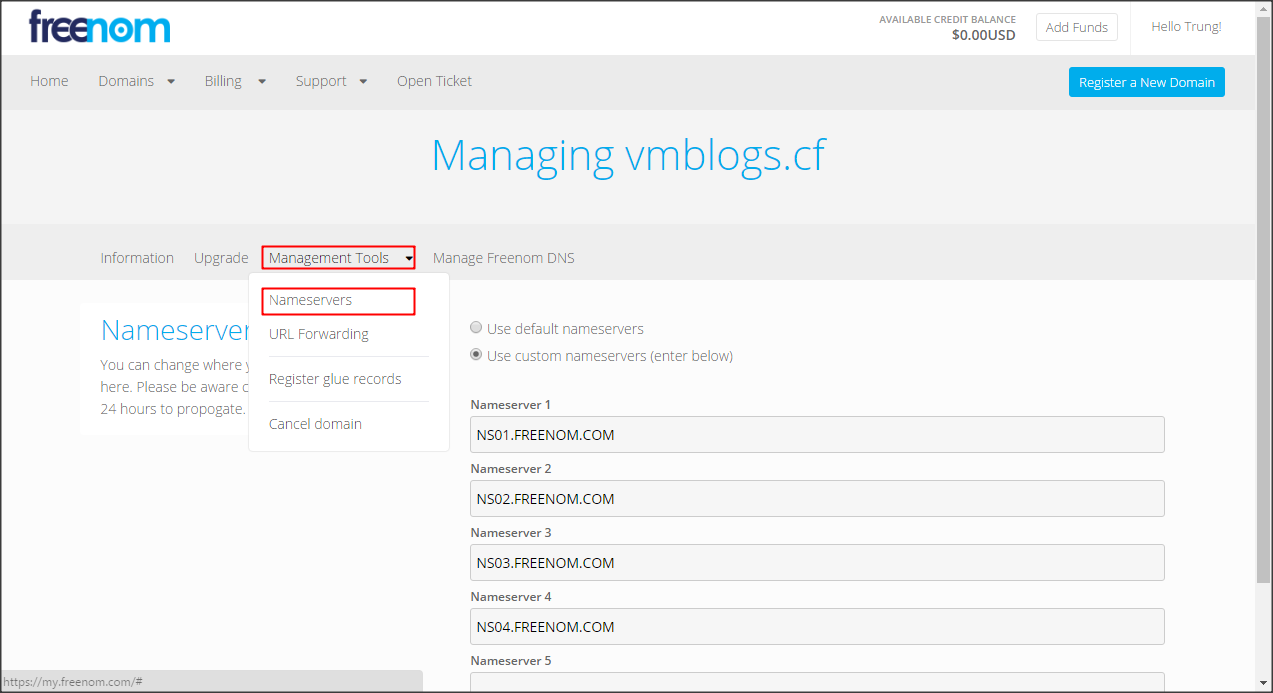Image resolution: width=1273 pixels, height=693 pixels.
Task: Open Register glue records option
Action: click(335, 379)
